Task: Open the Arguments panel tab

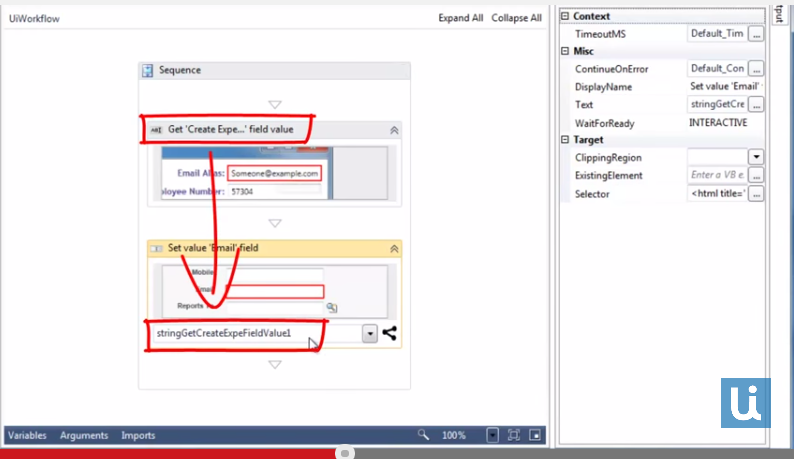Action: pyautogui.click(x=84, y=436)
